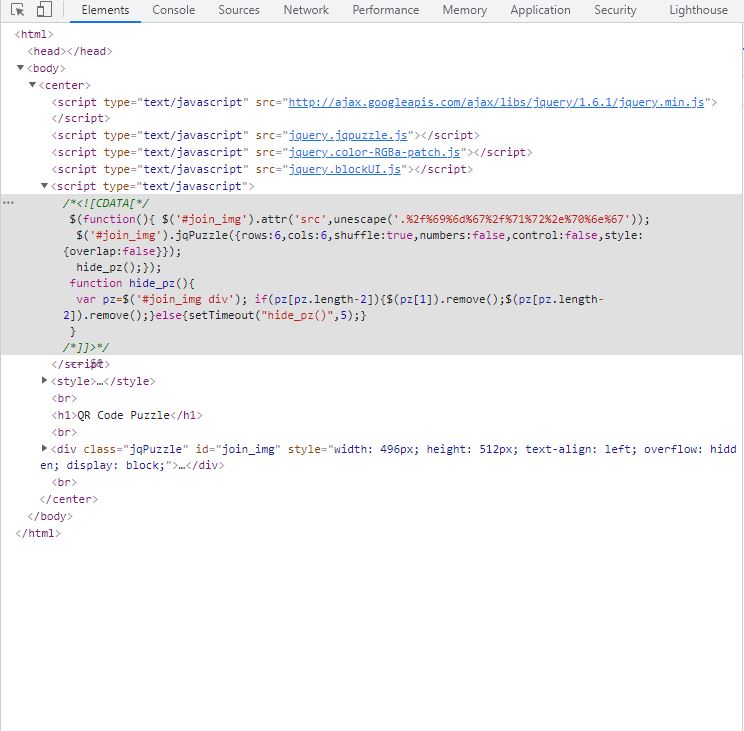Expand the jqPuzzle join_img div node
The height and width of the screenshot is (731, 744).
(44, 448)
